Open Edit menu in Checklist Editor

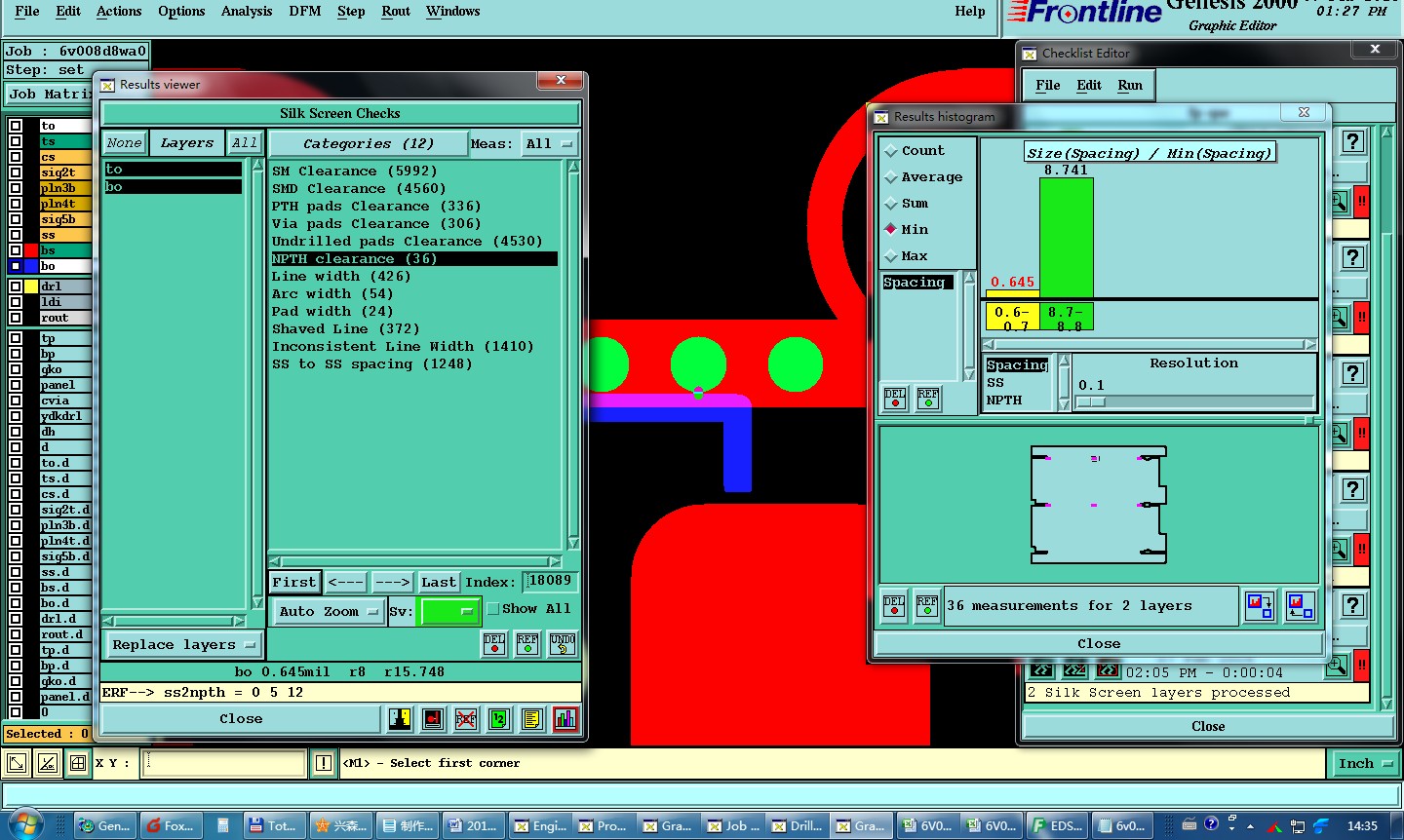click(x=1089, y=86)
